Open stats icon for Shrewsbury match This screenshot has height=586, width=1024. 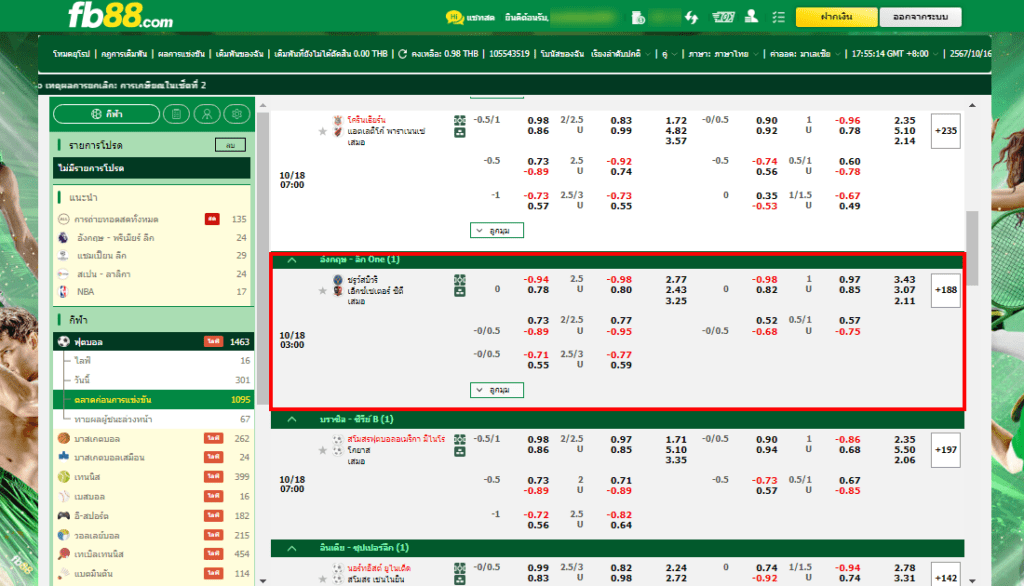[460, 291]
